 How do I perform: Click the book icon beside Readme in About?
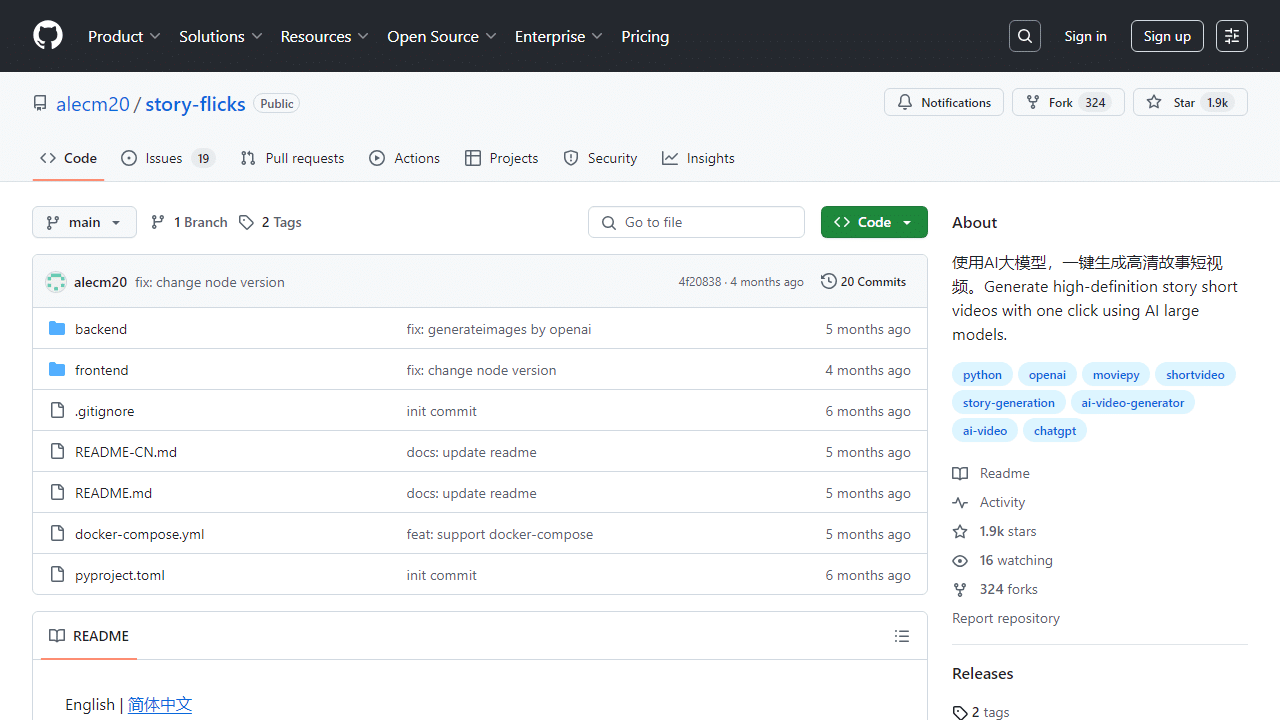click(x=960, y=473)
